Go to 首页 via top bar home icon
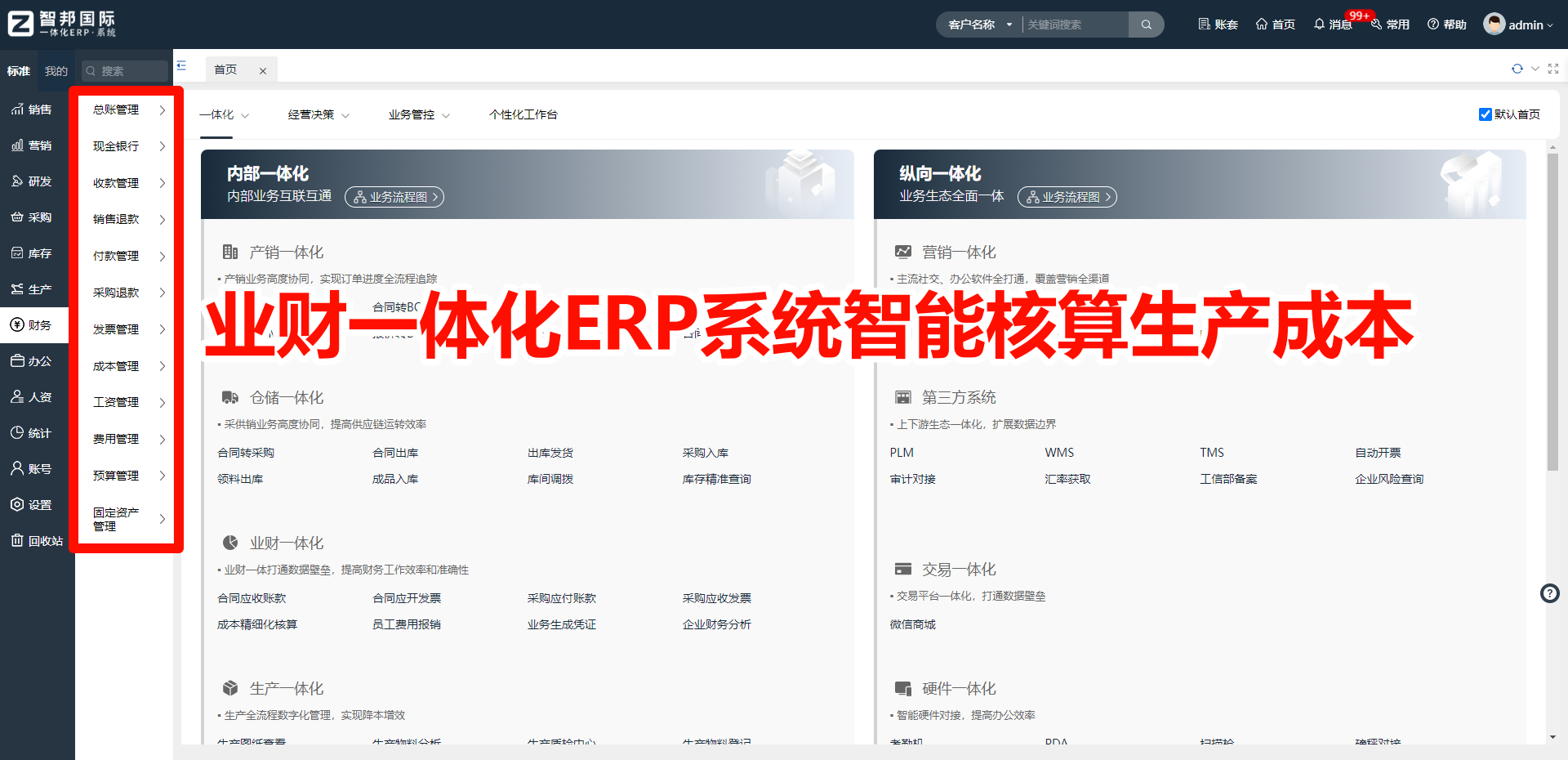The image size is (1568, 760). [x=1275, y=25]
